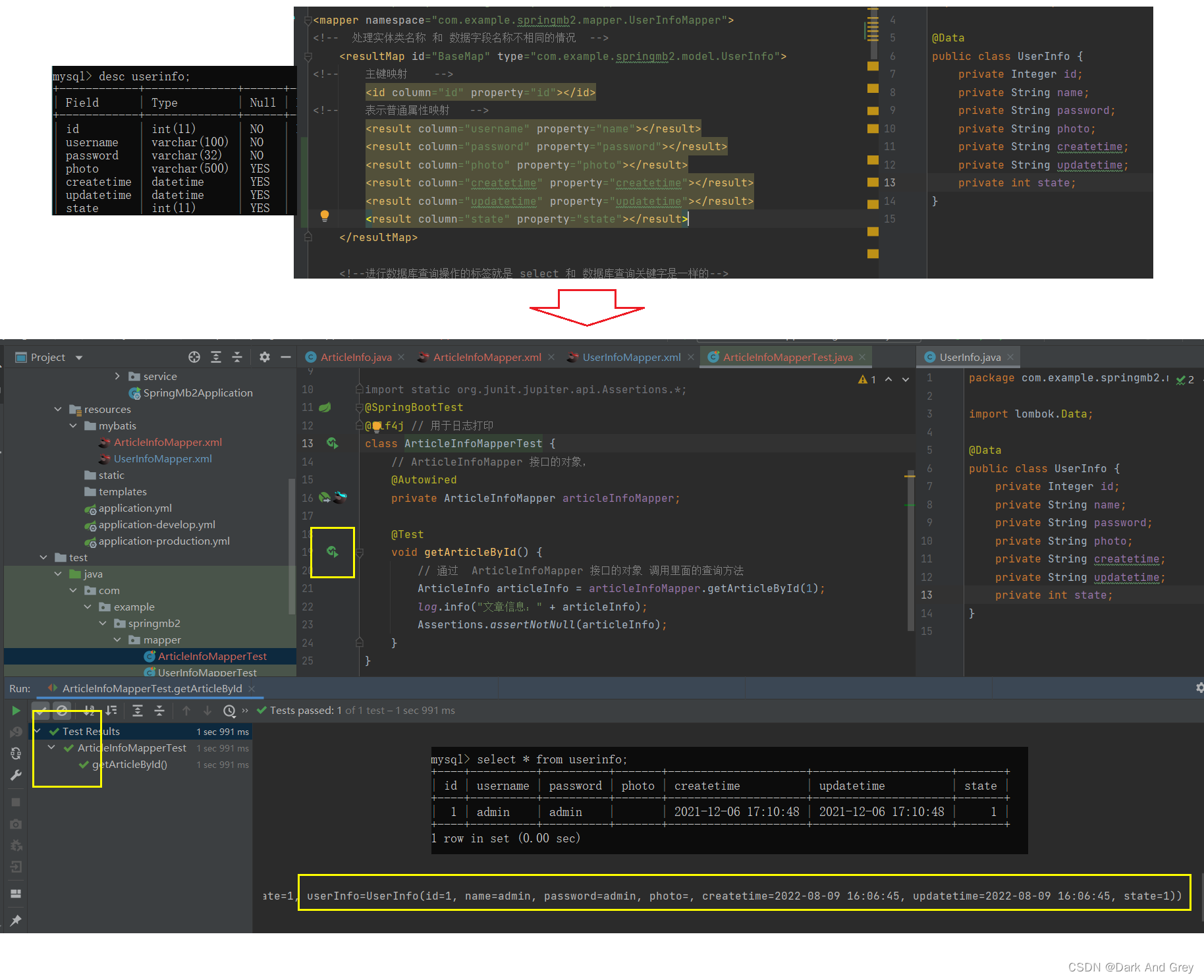Collapse all test results nodes
The width and height of the screenshot is (1204, 980).
coord(159,711)
